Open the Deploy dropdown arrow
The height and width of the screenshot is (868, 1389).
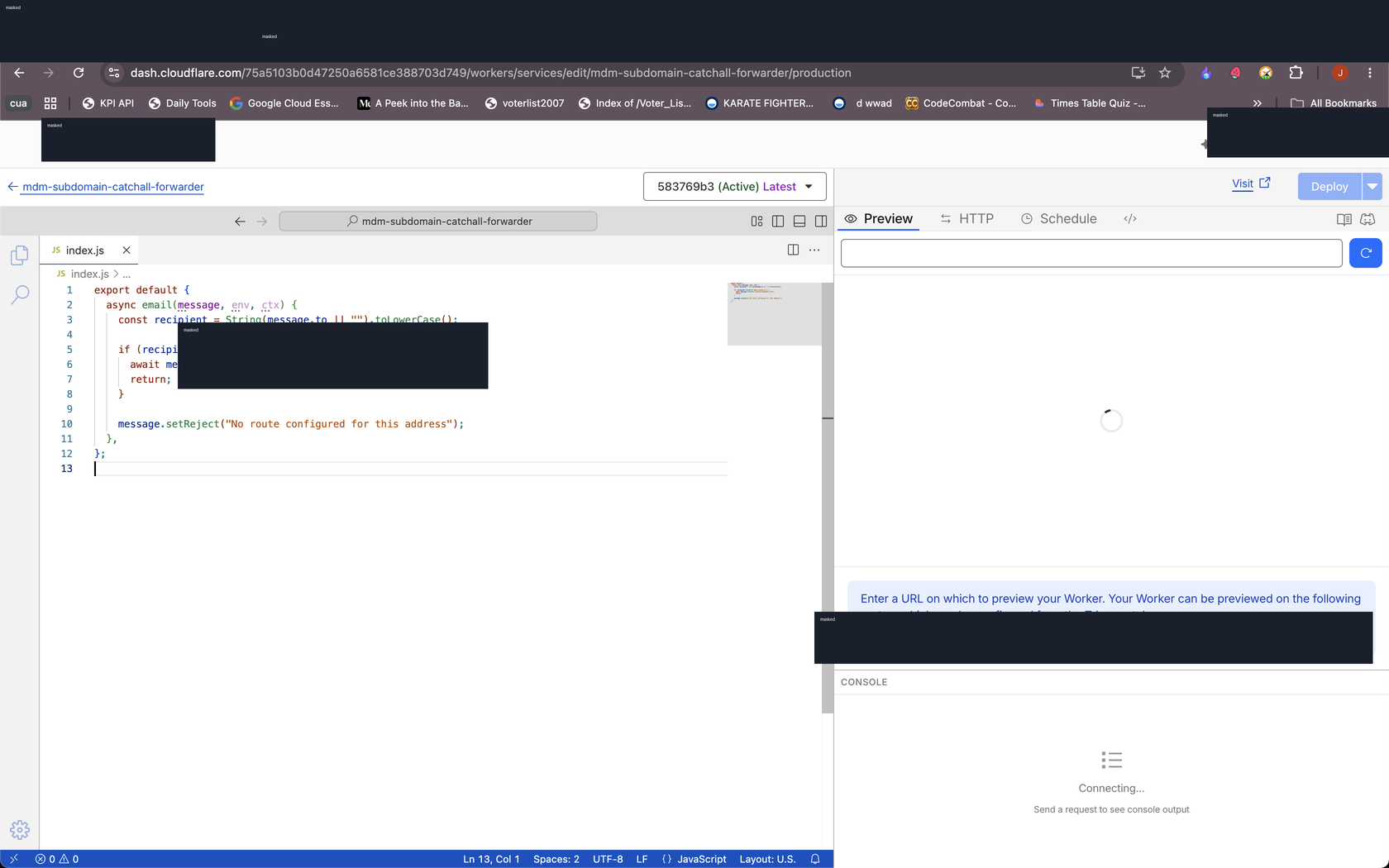1372,187
